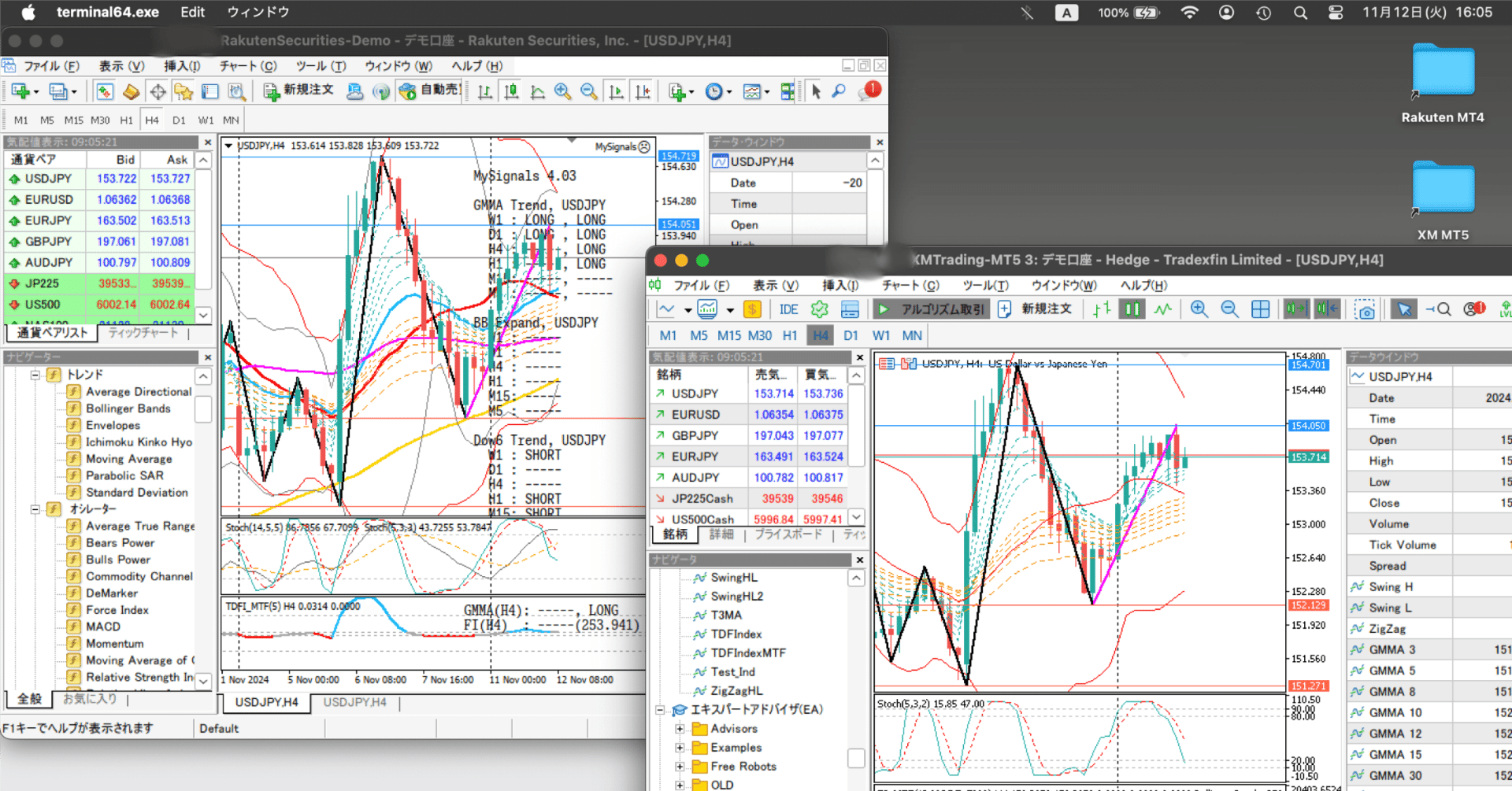Screen dimensions: 1512x791
Task: Toggle MT5 auto scroll chart button
Action: (1295, 309)
